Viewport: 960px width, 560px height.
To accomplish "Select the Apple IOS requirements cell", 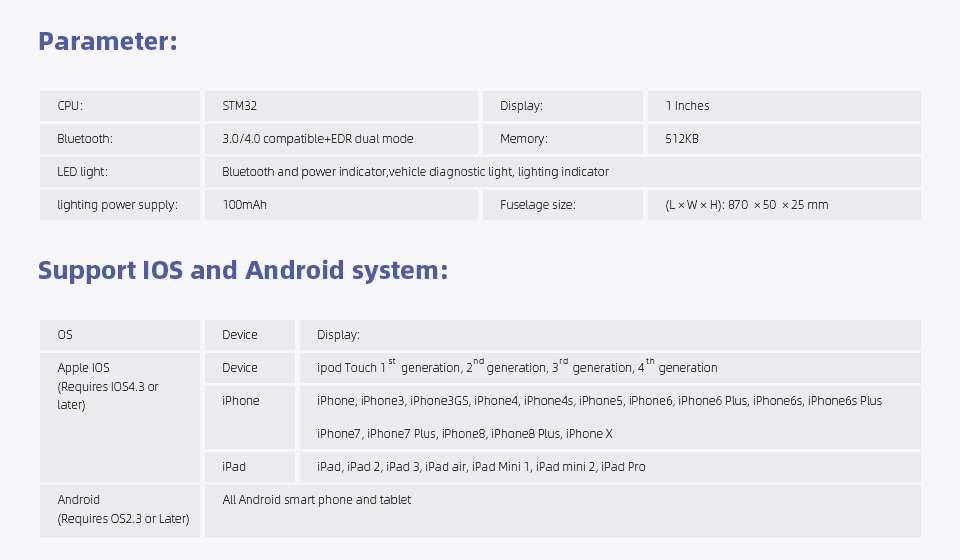I will [108, 387].
